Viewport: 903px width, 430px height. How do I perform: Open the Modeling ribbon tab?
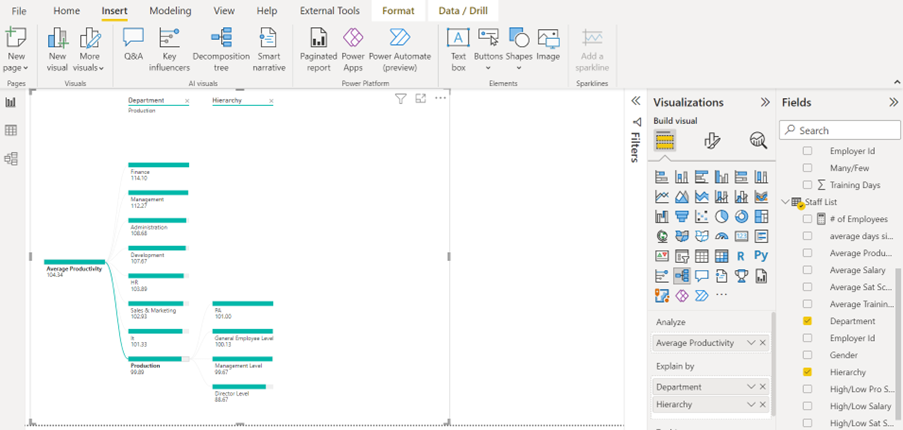pyautogui.click(x=170, y=10)
